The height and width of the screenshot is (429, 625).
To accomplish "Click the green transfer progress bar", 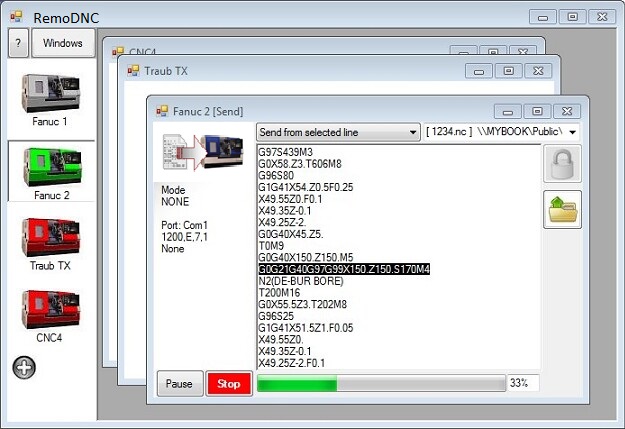I will coord(297,384).
